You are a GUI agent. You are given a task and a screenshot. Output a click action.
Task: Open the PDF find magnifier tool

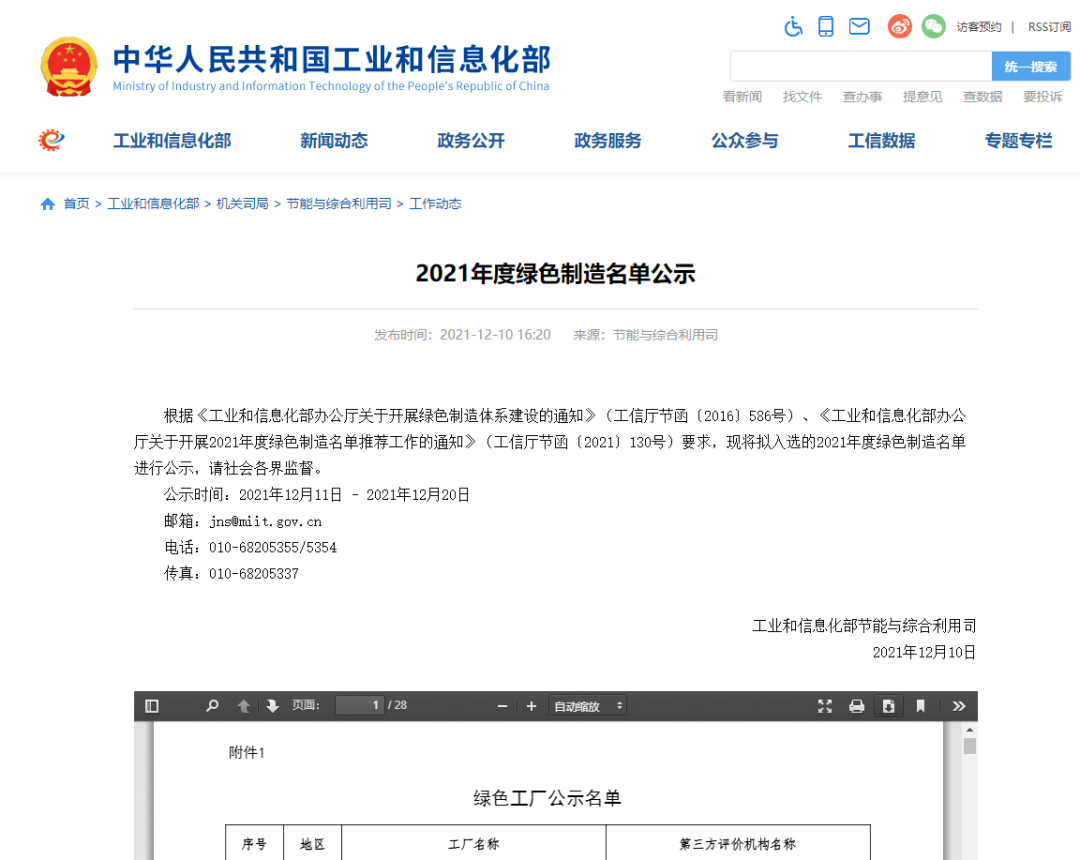point(212,706)
